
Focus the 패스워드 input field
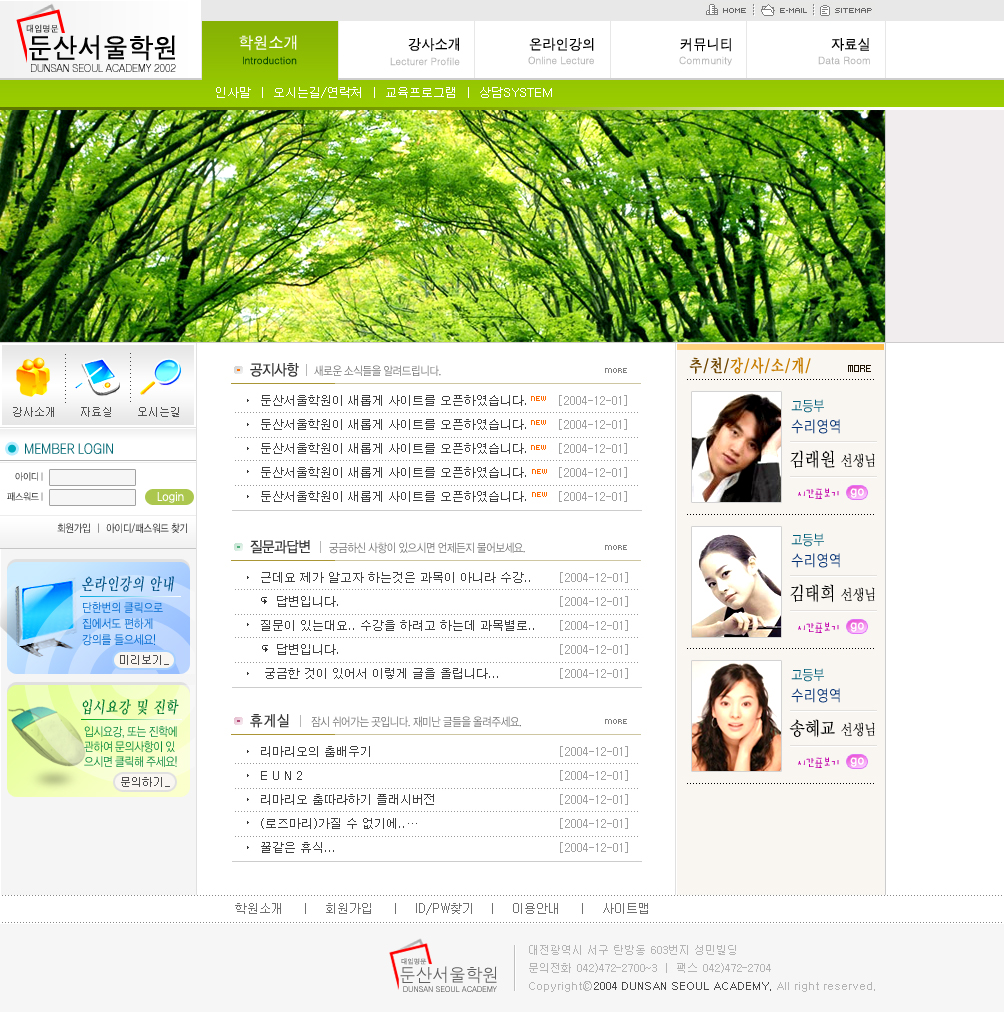pyautogui.click(x=92, y=497)
